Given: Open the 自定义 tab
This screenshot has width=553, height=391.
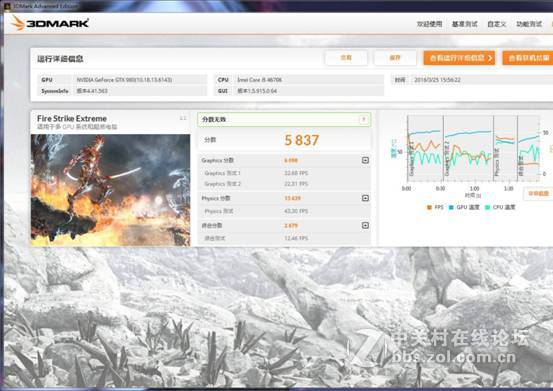Looking at the screenshot, I should [x=497, y=24].
